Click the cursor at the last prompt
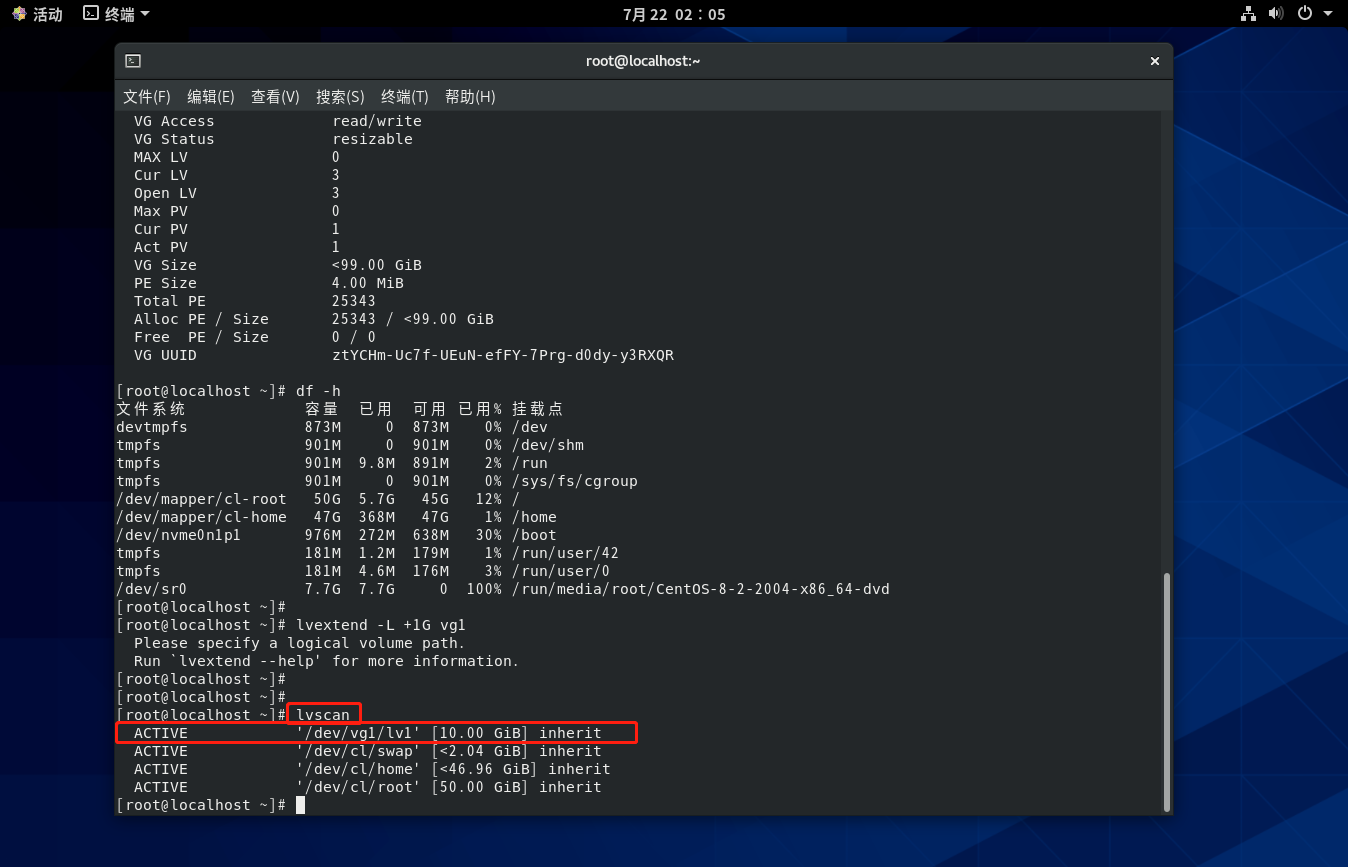The height and width of the screenshot is (867, 1348). tap(300, 805)
